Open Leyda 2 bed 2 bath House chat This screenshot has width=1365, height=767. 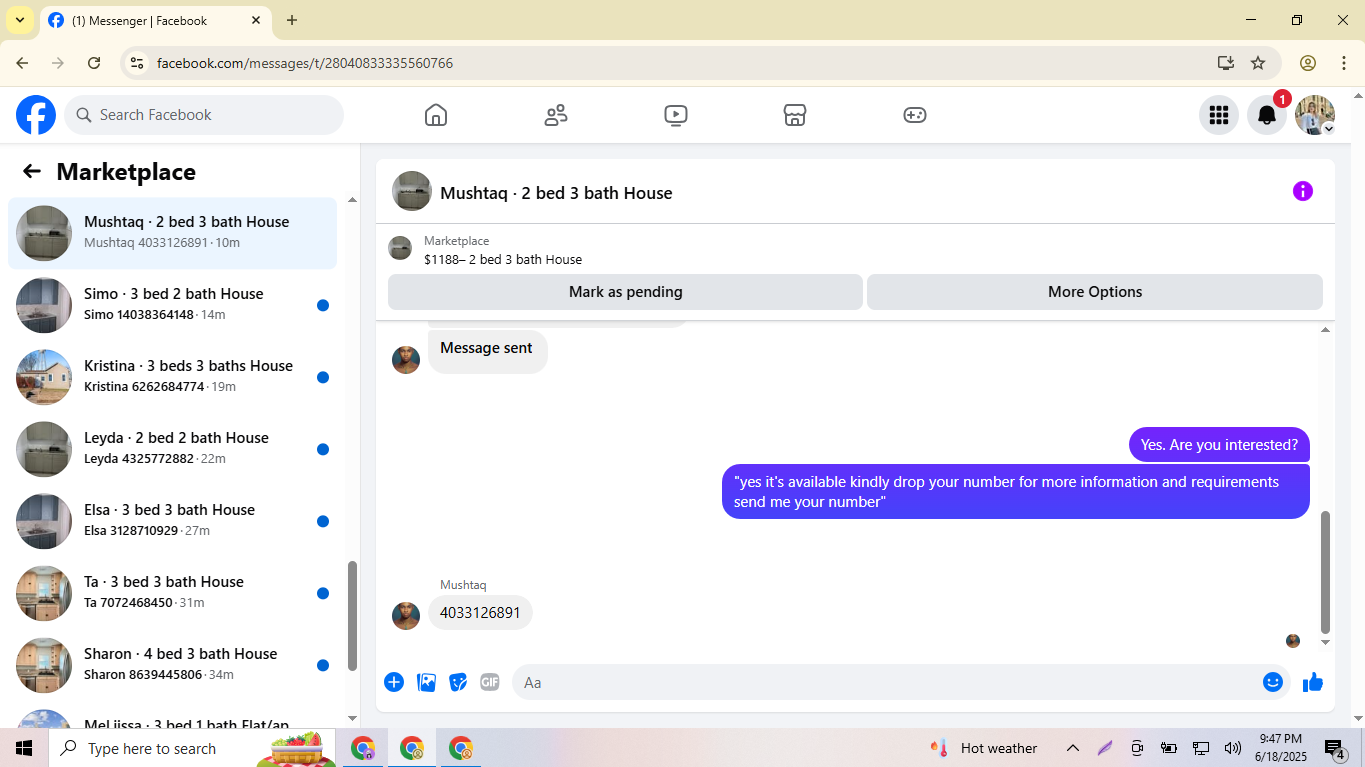[172, 449]
